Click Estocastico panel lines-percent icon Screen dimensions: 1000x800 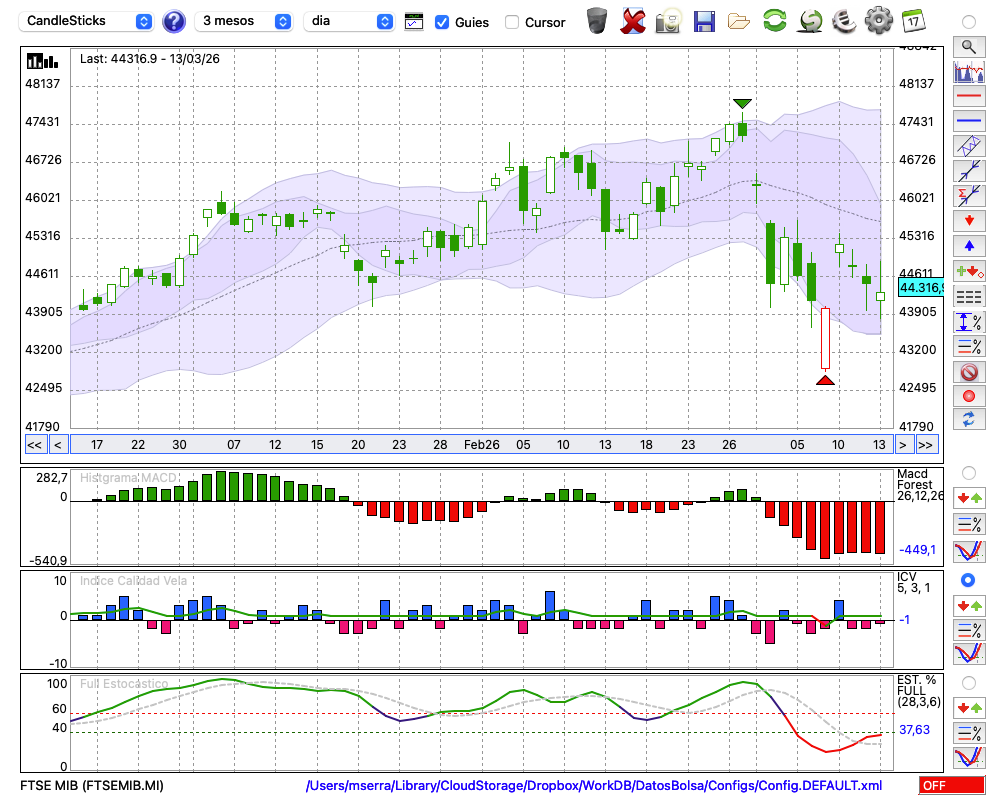coord(969,732)
